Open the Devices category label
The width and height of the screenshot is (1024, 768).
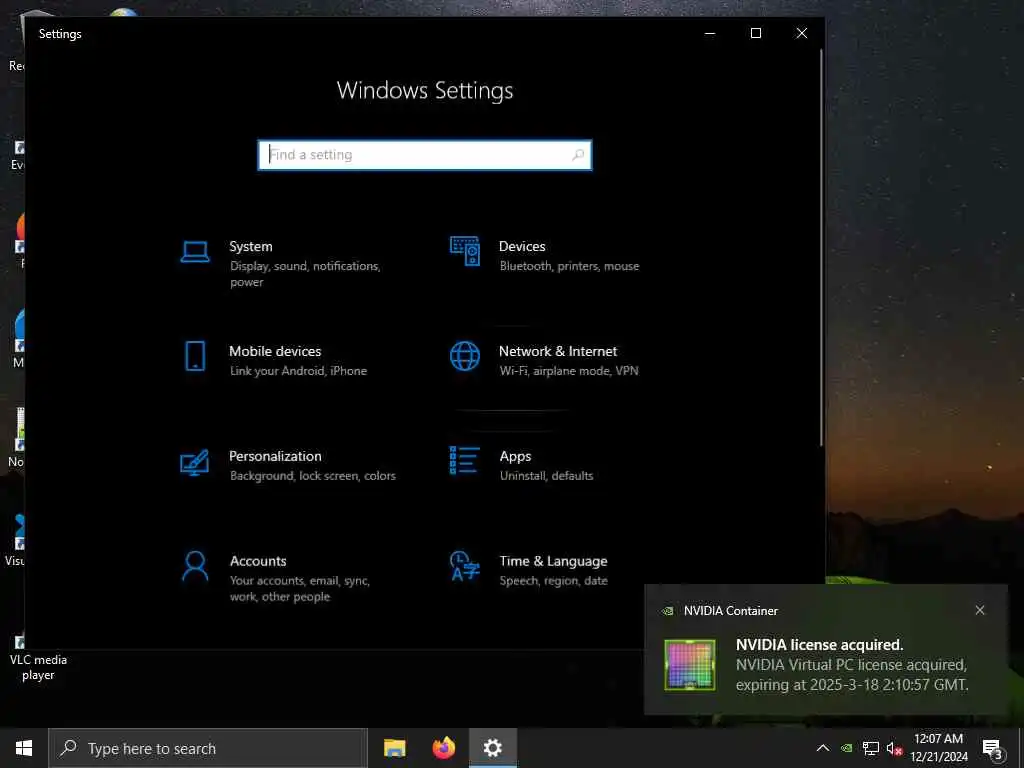[x=522, y=246]
